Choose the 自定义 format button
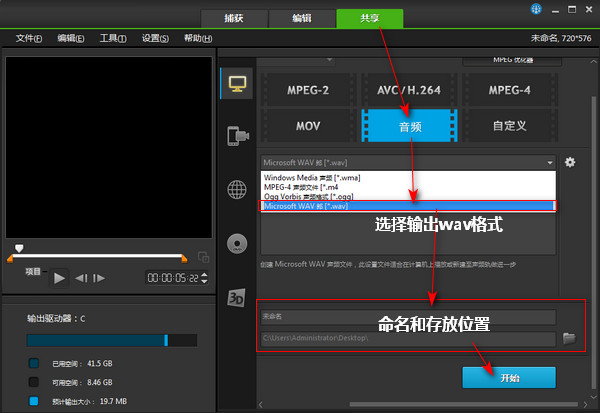Viewport: 600px width, 413px height. point(510,126)
